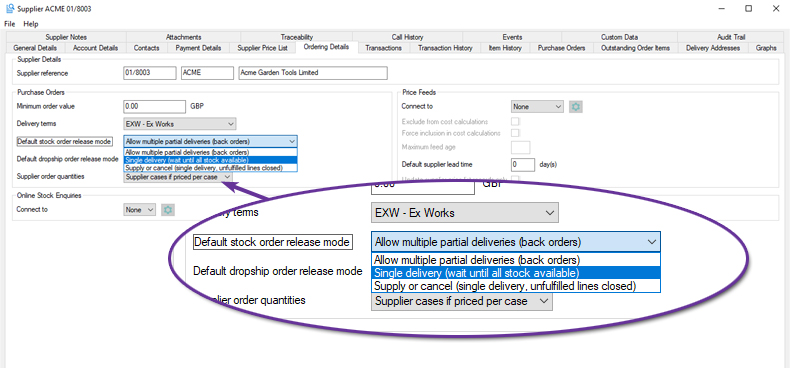This screenshot has width=790, height=368.
Task: Open the Graphs tab
Action: point(766,48)
